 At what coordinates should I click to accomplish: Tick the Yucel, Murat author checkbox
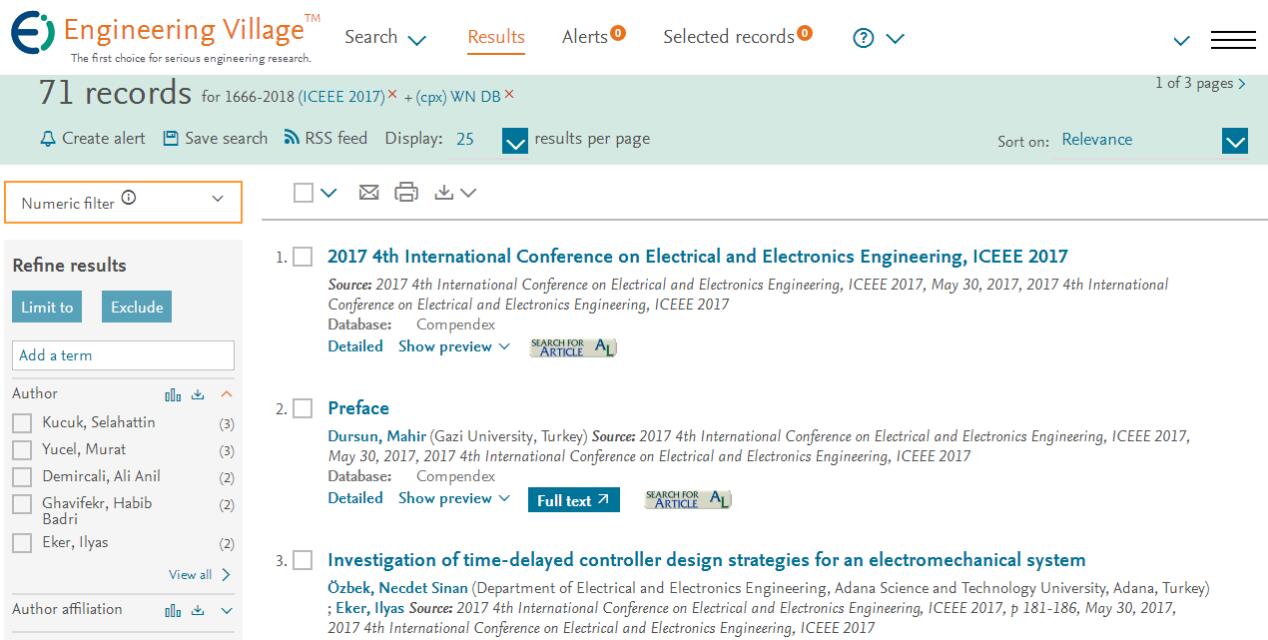click(22, 450)
